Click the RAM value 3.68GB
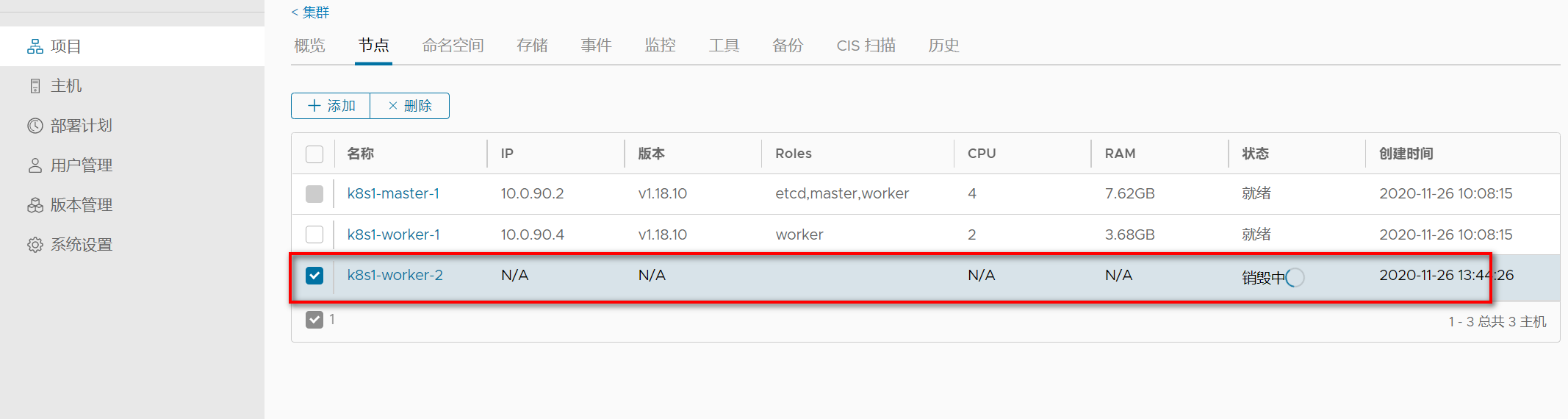This screenshot has width=1568, height=419. [1130, 234]
